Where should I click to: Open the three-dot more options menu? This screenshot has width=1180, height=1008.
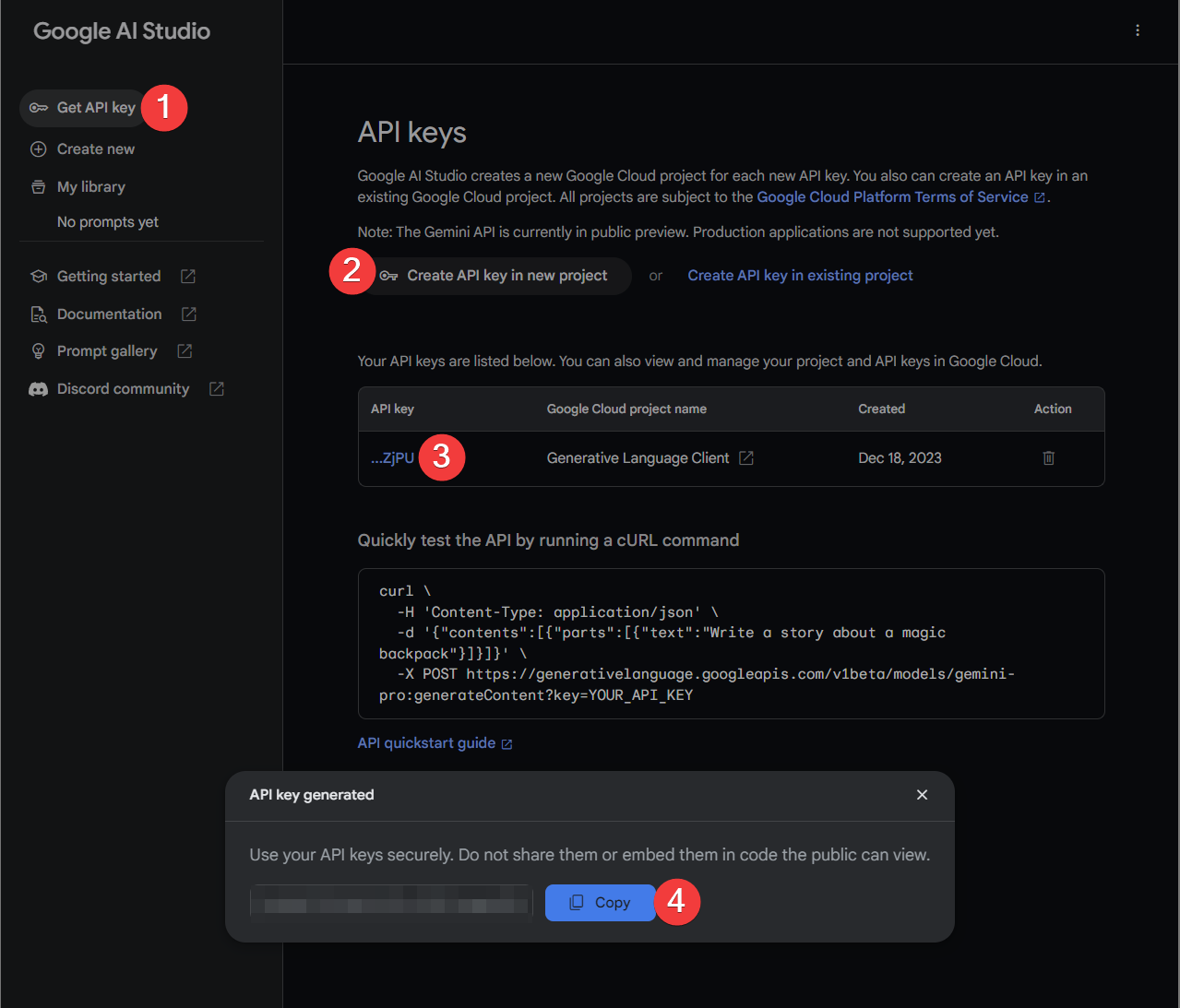coord(1138,30)
